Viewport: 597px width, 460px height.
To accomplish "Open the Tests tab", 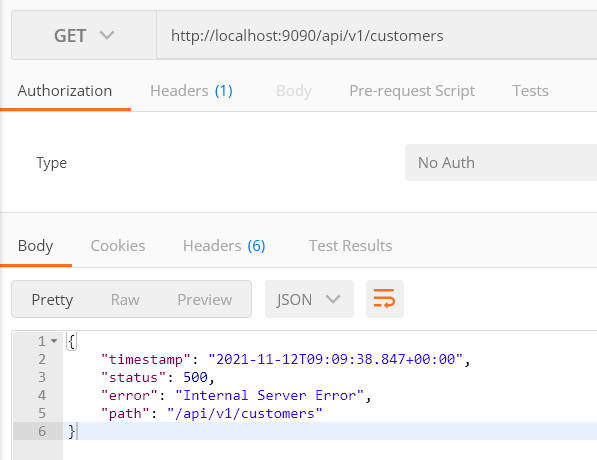I will (530, 91).
